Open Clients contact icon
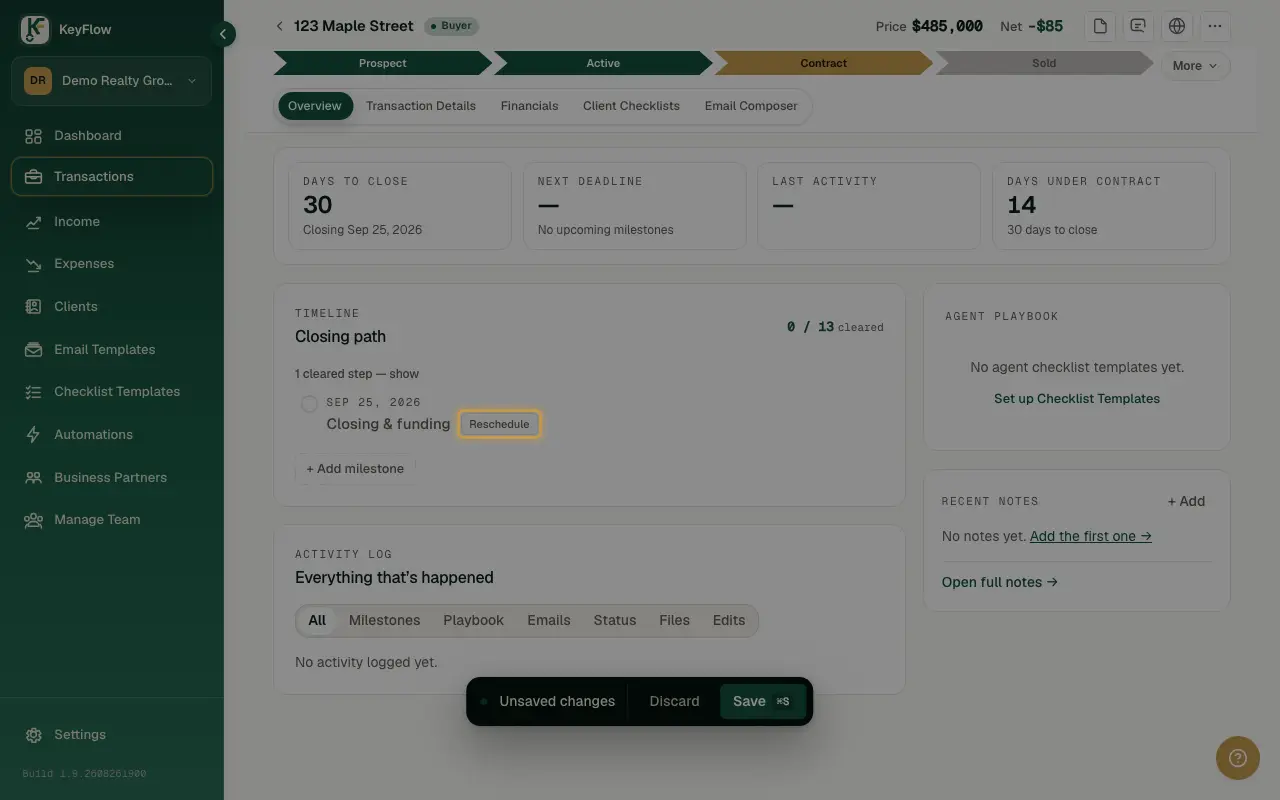This screenshot has height=800, width=1280. tap(33, 307)
